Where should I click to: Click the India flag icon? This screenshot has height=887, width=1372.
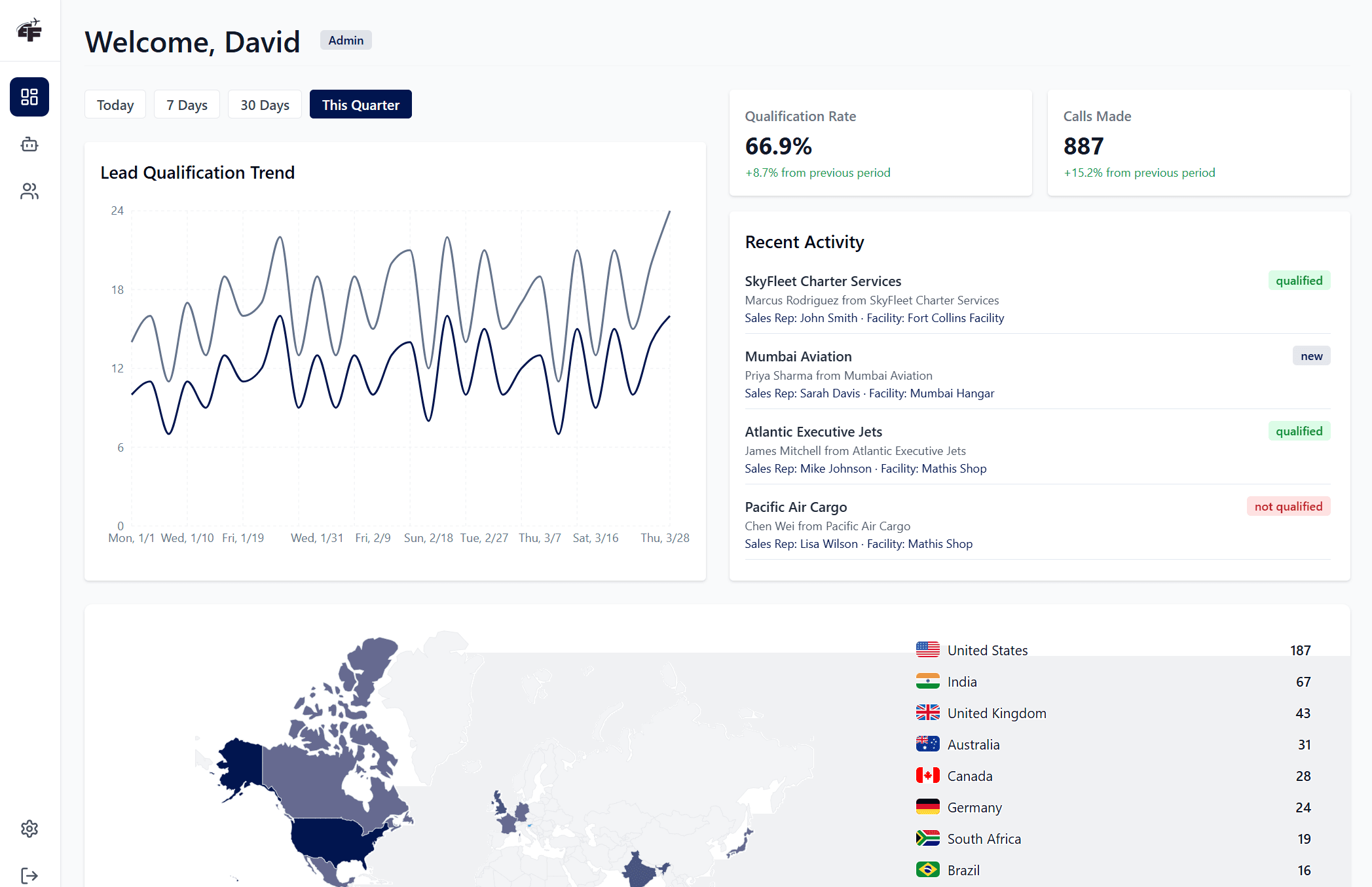click(x=927, y=681)
